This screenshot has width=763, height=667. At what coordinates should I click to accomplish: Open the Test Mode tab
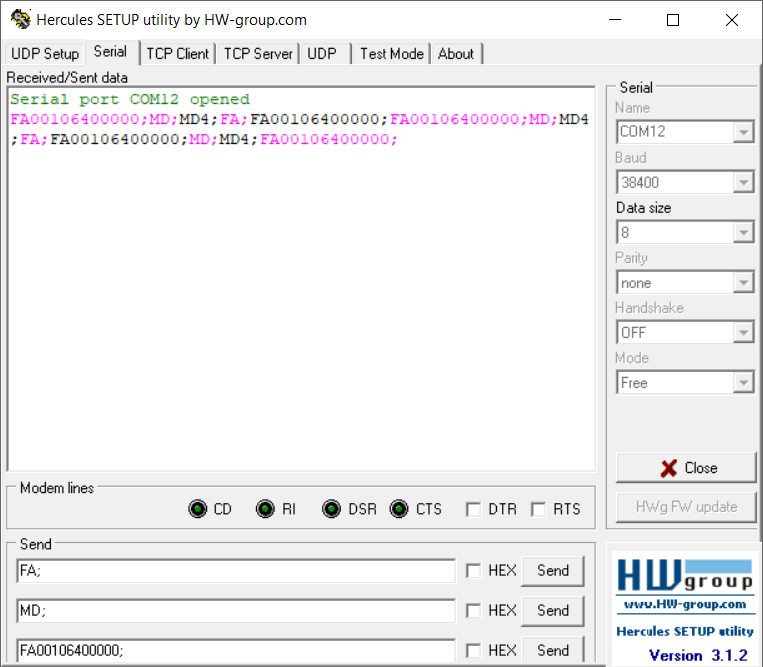point(391,54)
